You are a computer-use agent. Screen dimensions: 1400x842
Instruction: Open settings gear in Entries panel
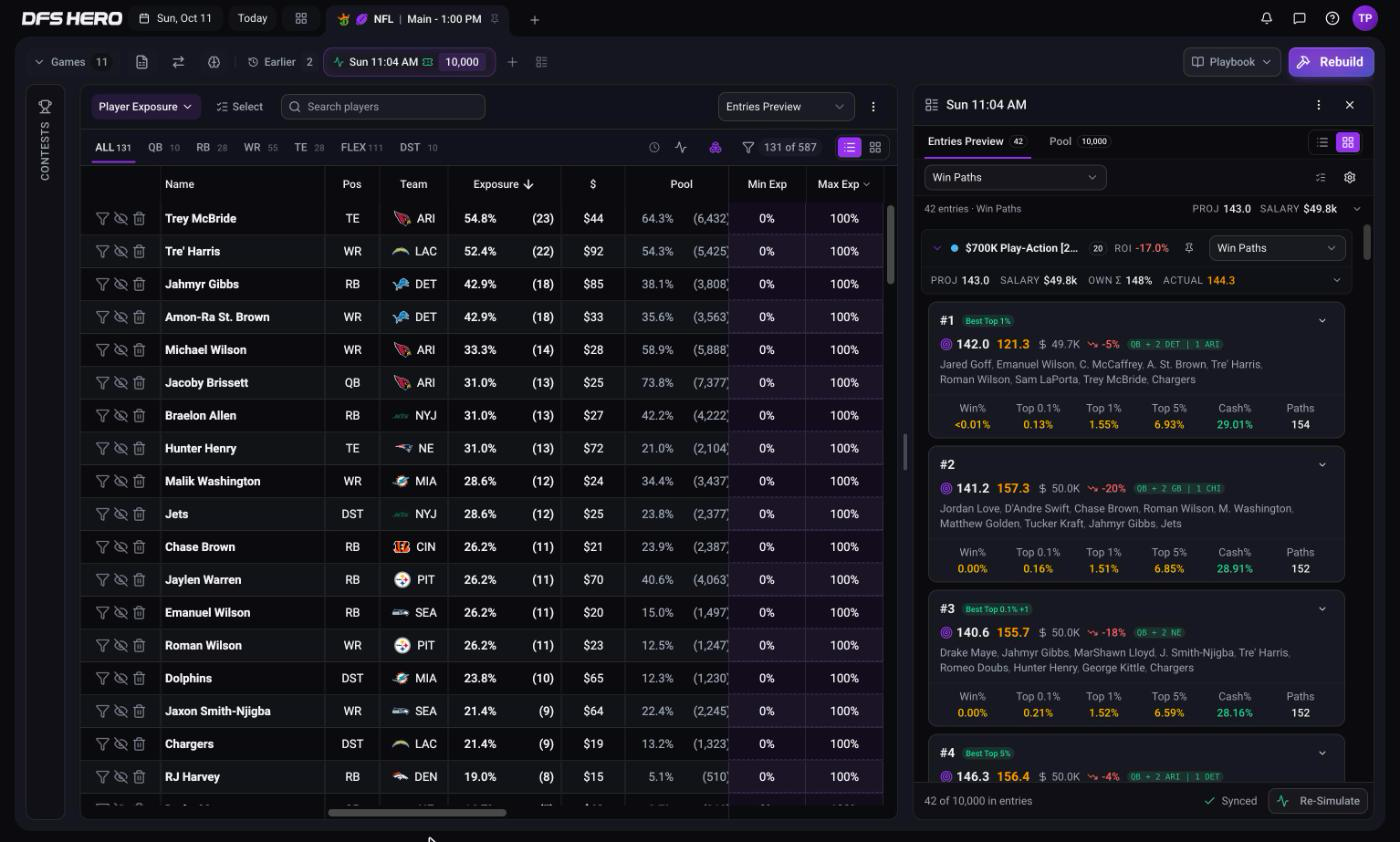1349,177
